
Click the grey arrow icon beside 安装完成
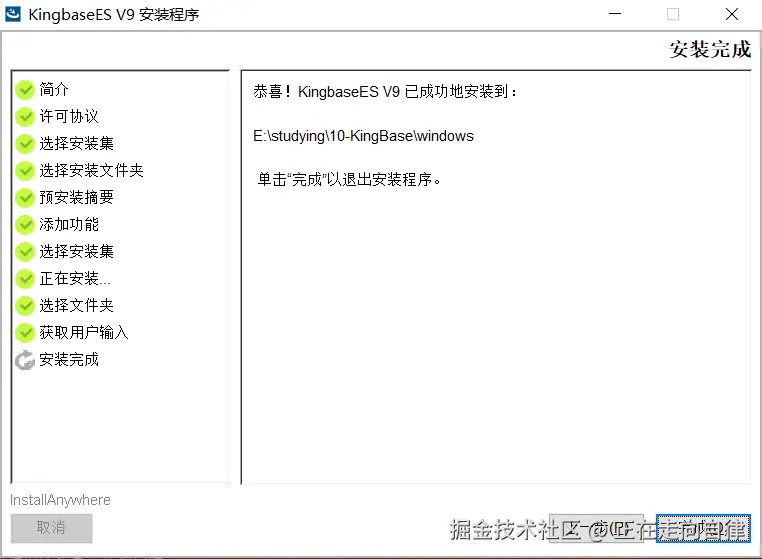point(25,360)
